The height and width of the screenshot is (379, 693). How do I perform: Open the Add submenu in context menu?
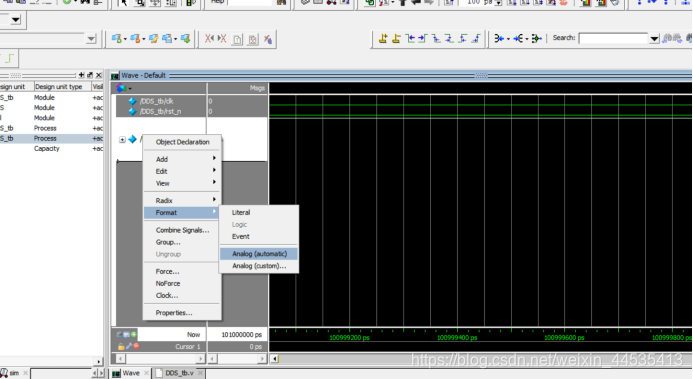click(x=182, y=159)
